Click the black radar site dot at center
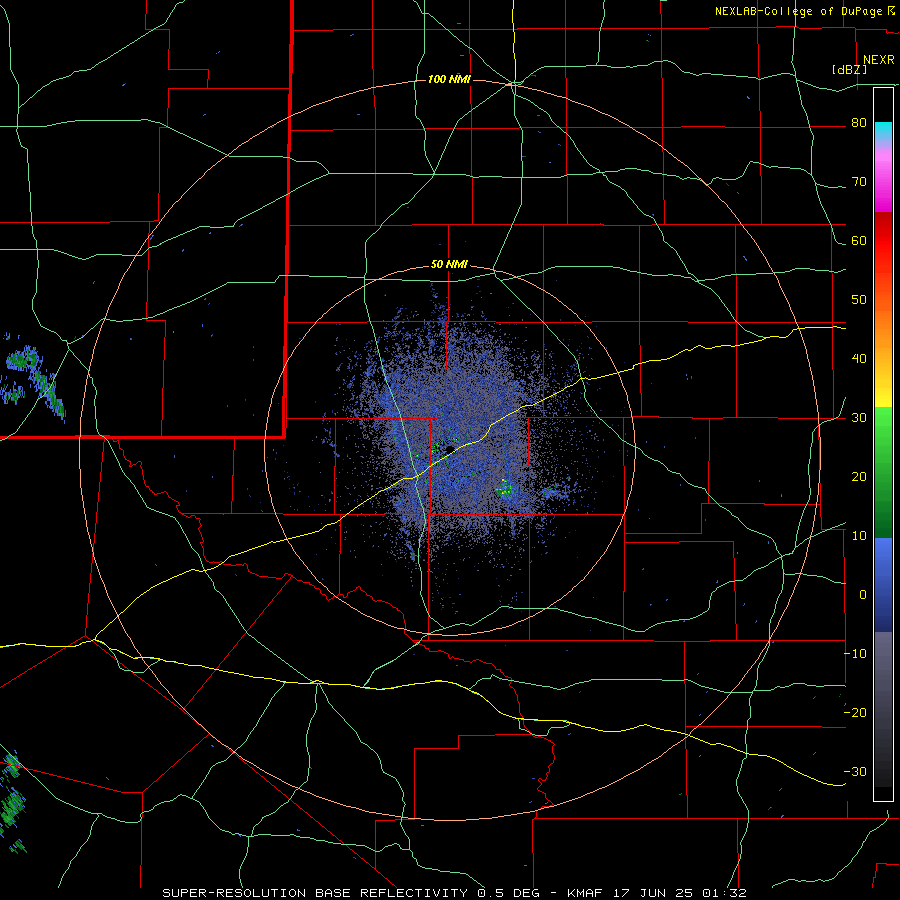This screenshot has width=900, height=900. pos(450,448)
